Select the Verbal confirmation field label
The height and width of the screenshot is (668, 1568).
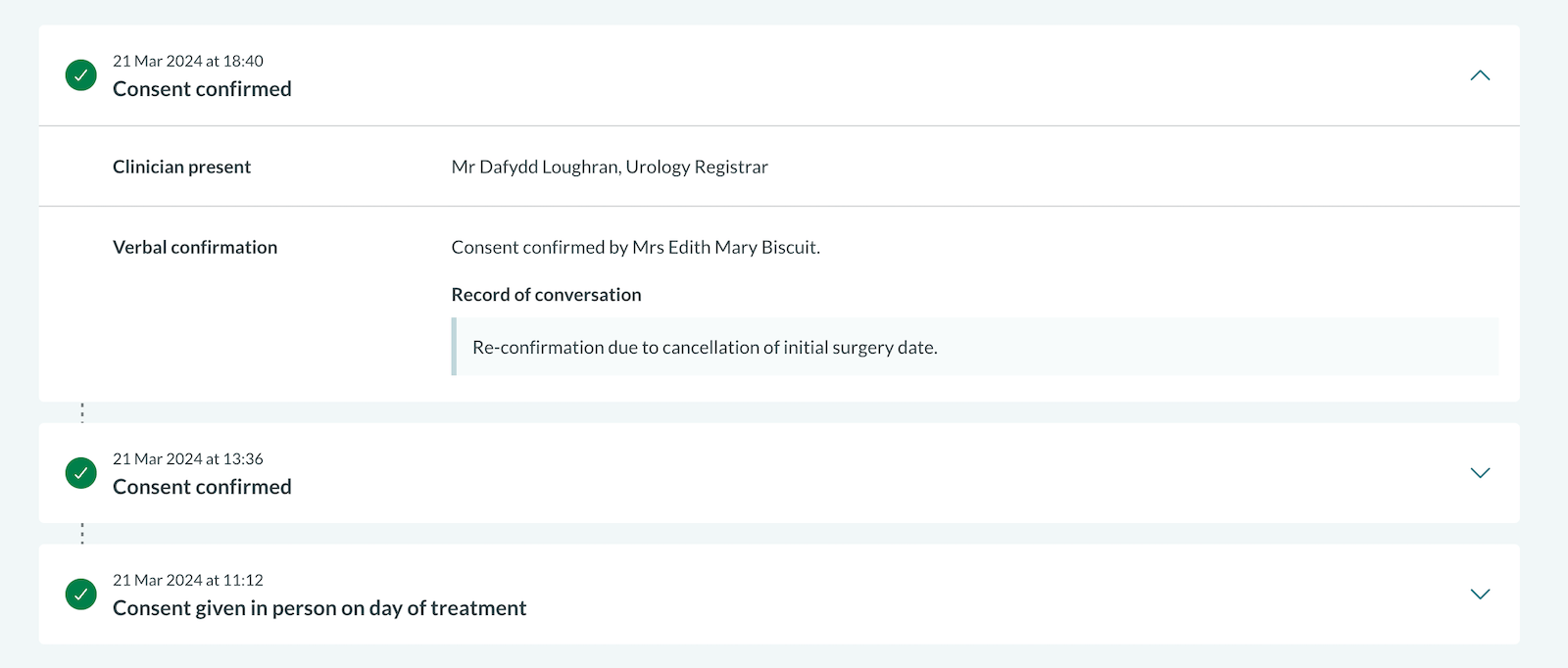click(195, 247)
